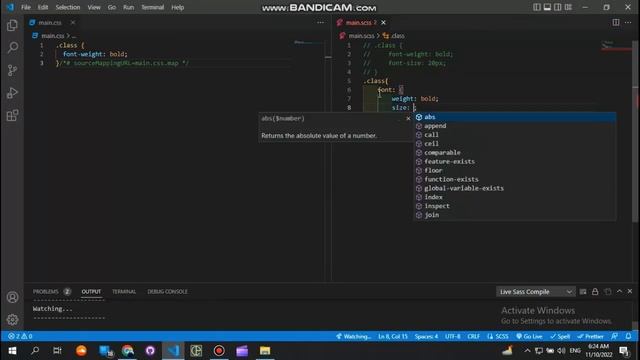Close the abs suggestion details popup

[408, 118]
